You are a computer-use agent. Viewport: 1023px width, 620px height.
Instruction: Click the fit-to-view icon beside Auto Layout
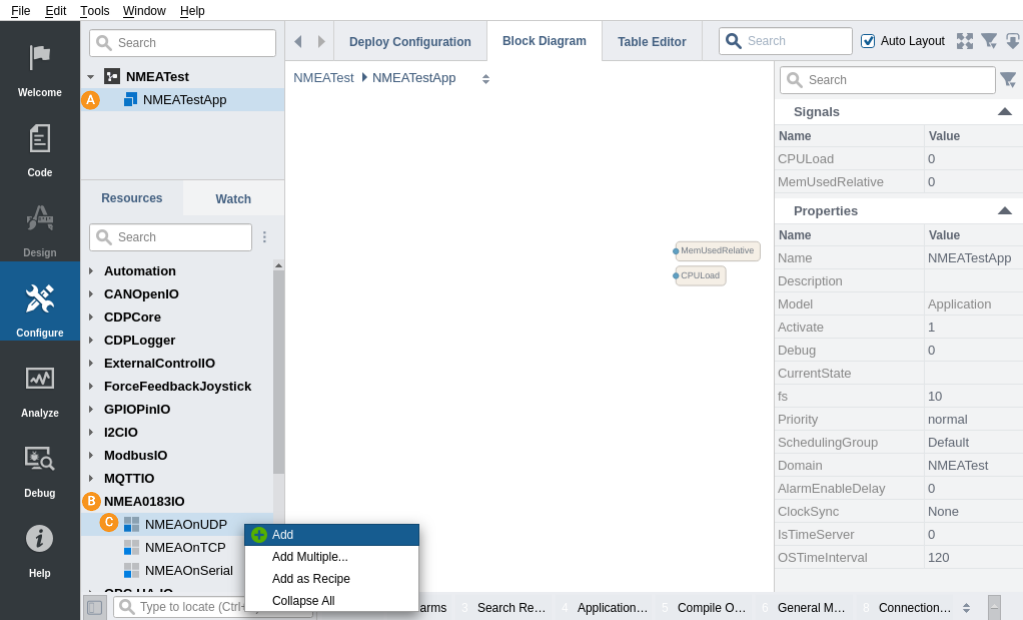click(964, 41)
